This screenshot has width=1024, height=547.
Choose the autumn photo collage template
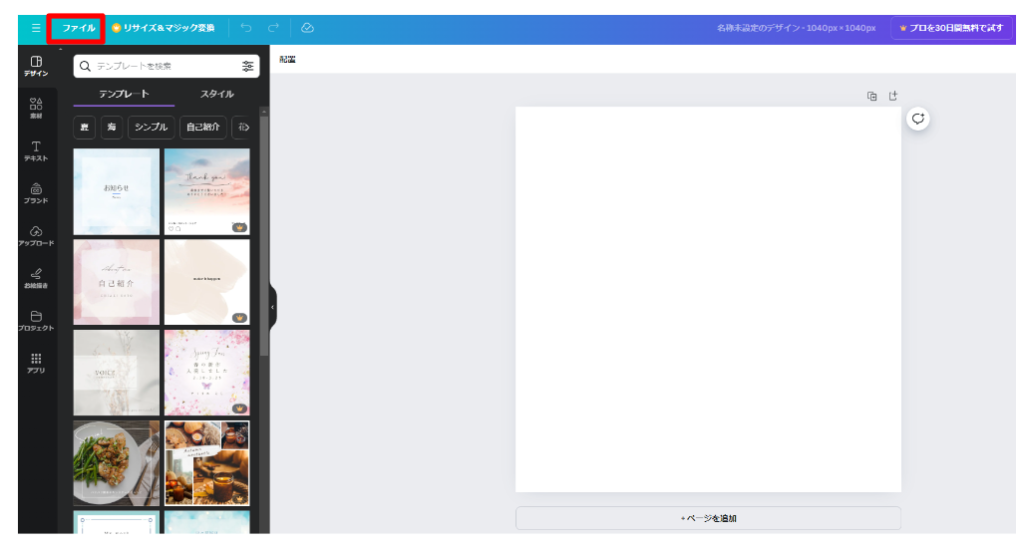click(207, 463)
